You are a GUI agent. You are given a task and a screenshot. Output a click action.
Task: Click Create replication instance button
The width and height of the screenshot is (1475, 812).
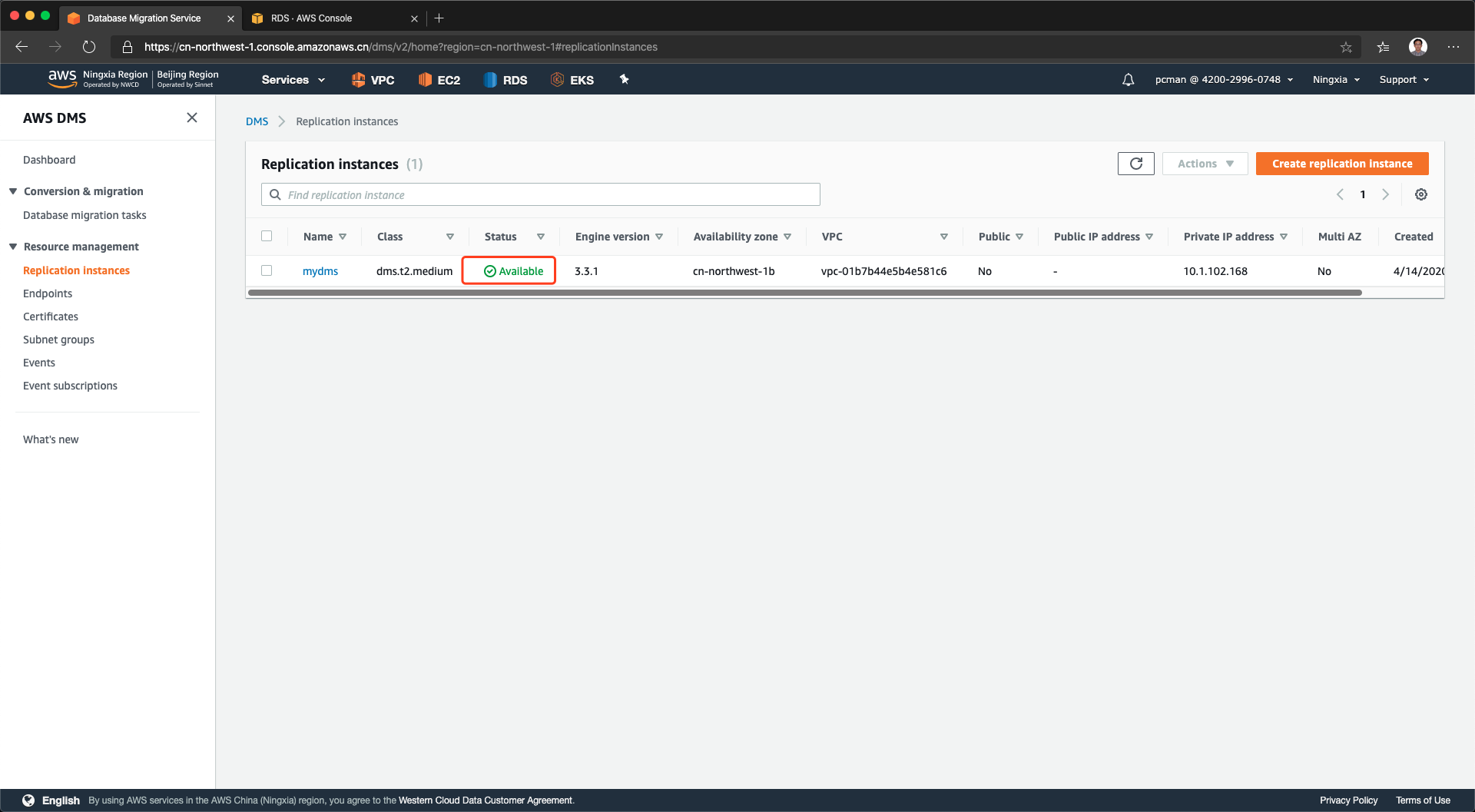pyautogui.click(x=1341, y=164)
